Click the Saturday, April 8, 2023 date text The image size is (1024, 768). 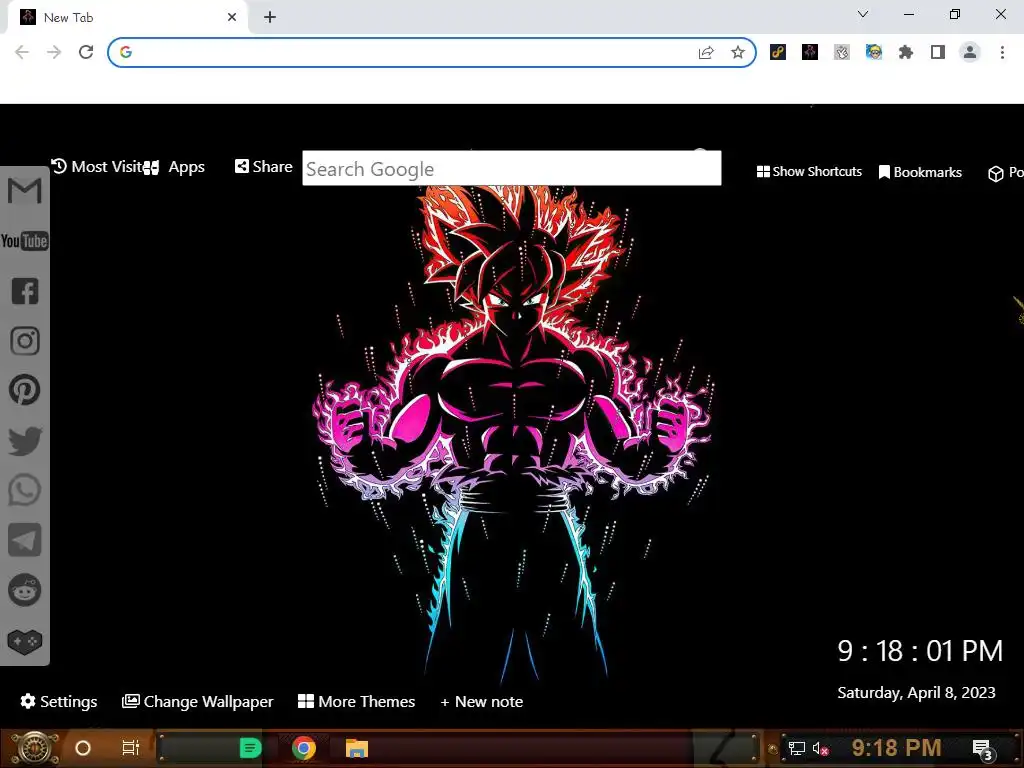coord(916,693)
